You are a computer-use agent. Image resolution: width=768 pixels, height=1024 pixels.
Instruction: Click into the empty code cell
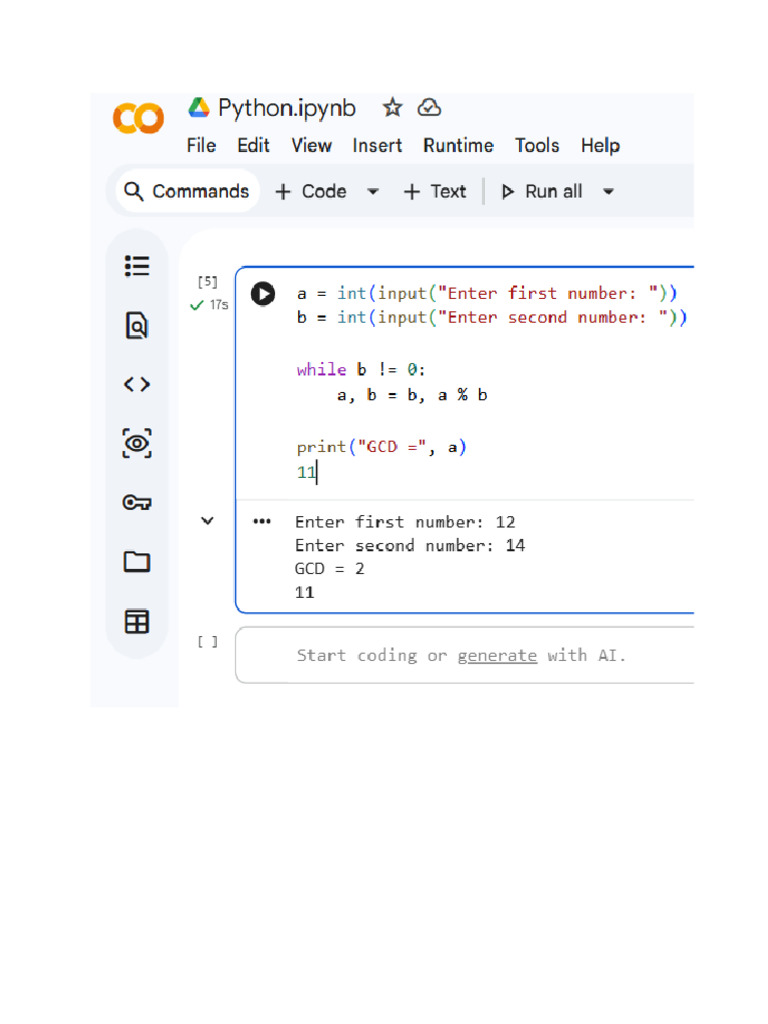point(464,656)
